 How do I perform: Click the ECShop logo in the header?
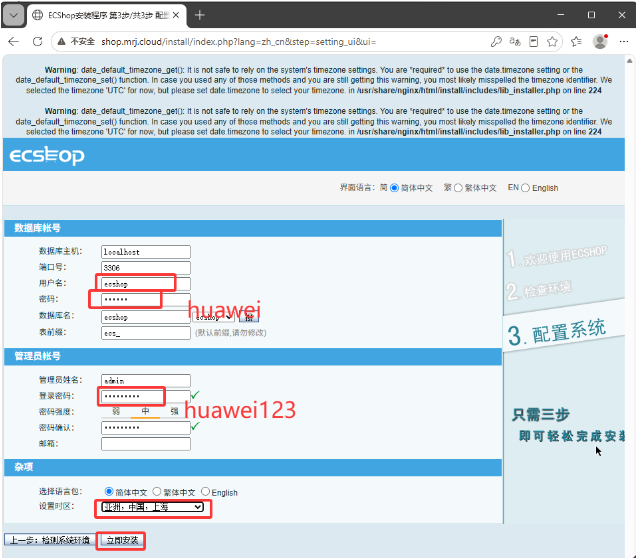point(47,156)
